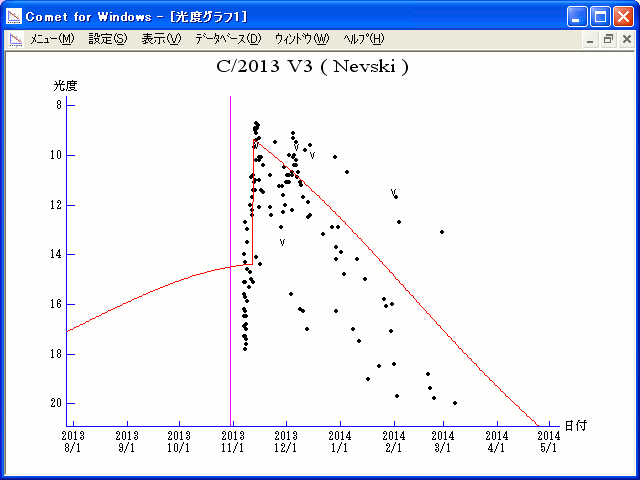Image resolution: width=640 pixels, height=480 pixels.
Task: Click the magenta vertical date line
Action: [x=231, y=261]
